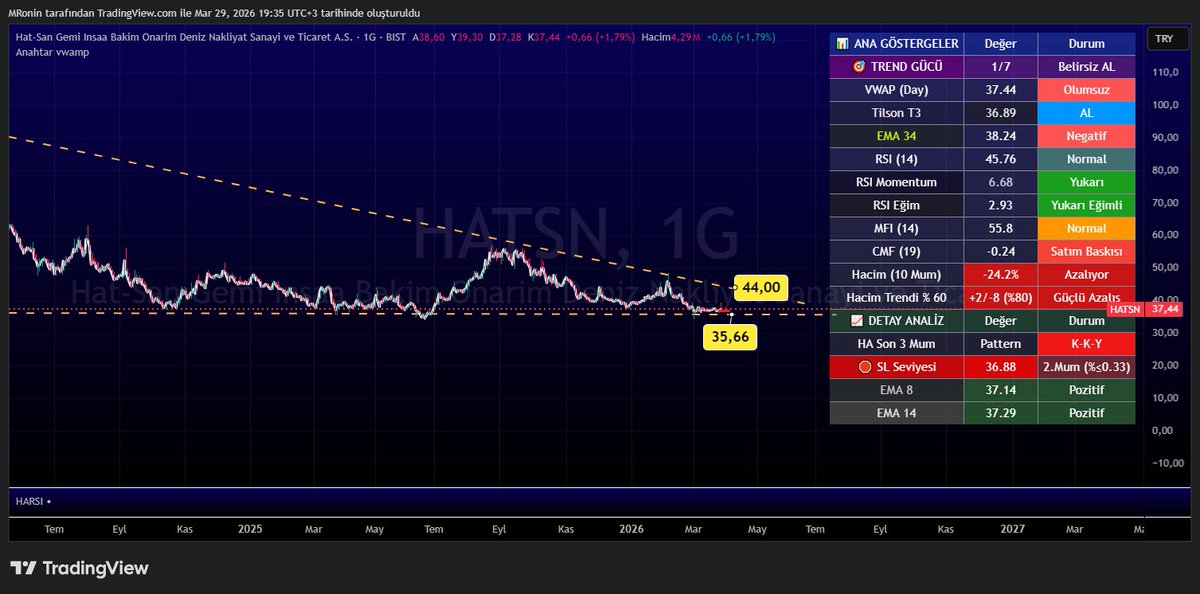This screenshot has width=1200, height=594.
Task: Select the Hacim (10 Mum) row label
Action: (x=897, y=274)
